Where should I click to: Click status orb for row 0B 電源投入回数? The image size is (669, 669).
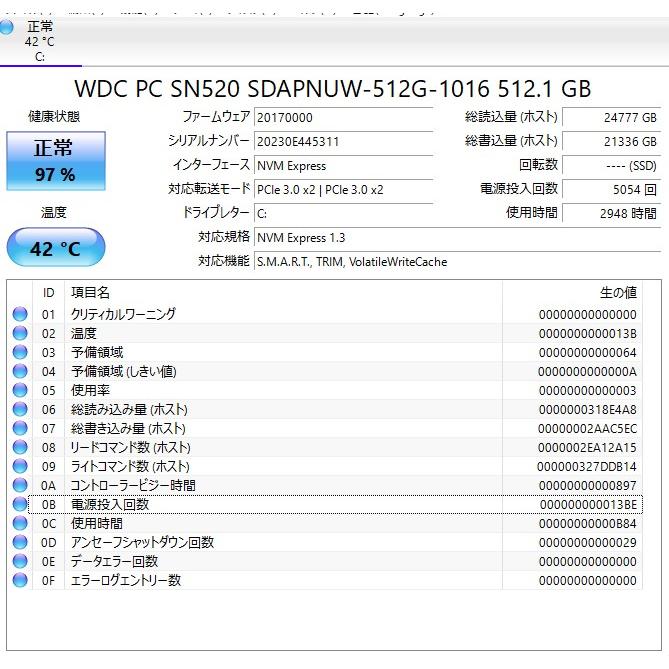[x=20, y=504]
